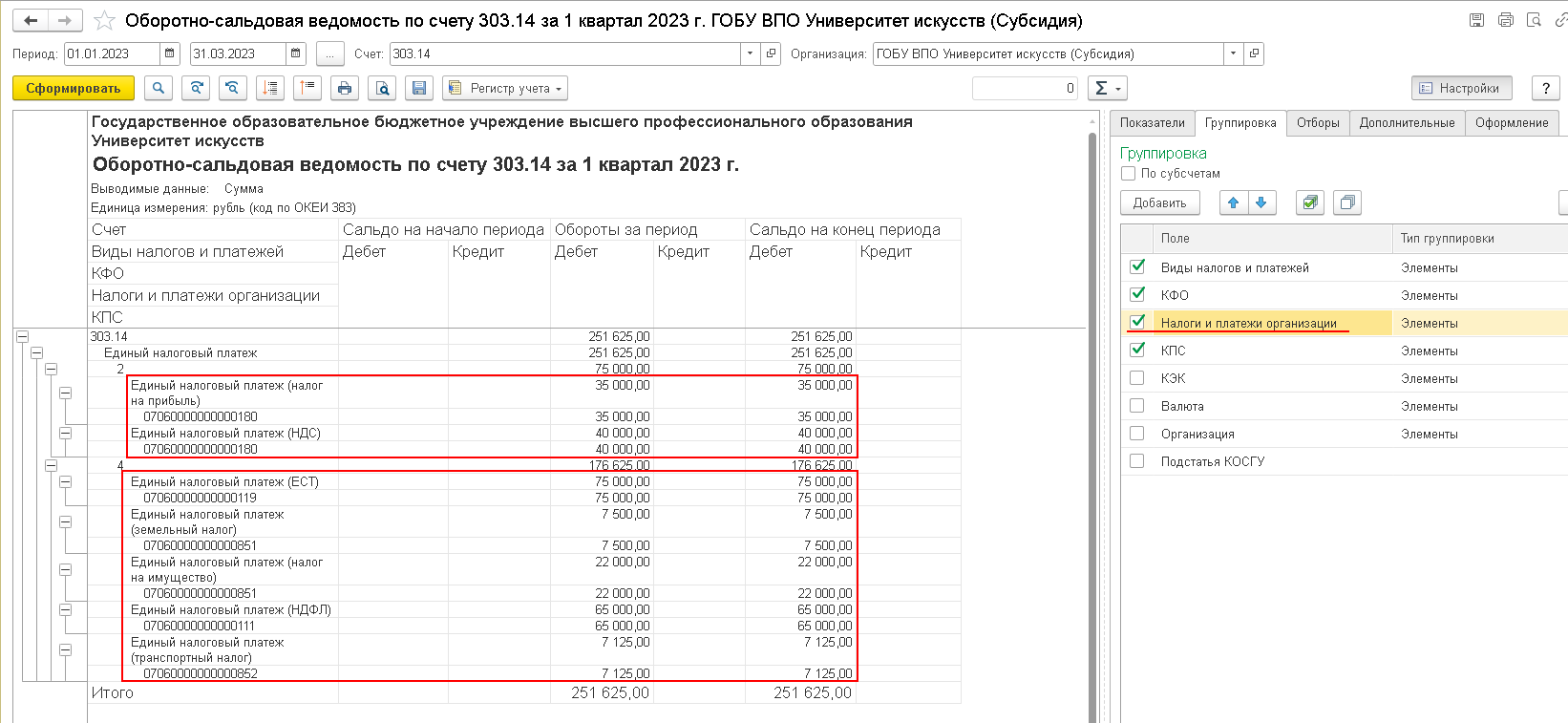Switch to the Отборы tab
1568x723 pixels.
point(1318,122)
